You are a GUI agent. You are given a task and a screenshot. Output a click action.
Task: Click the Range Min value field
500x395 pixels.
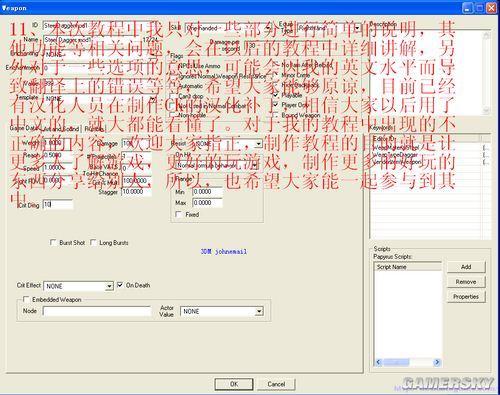(207, 192)
